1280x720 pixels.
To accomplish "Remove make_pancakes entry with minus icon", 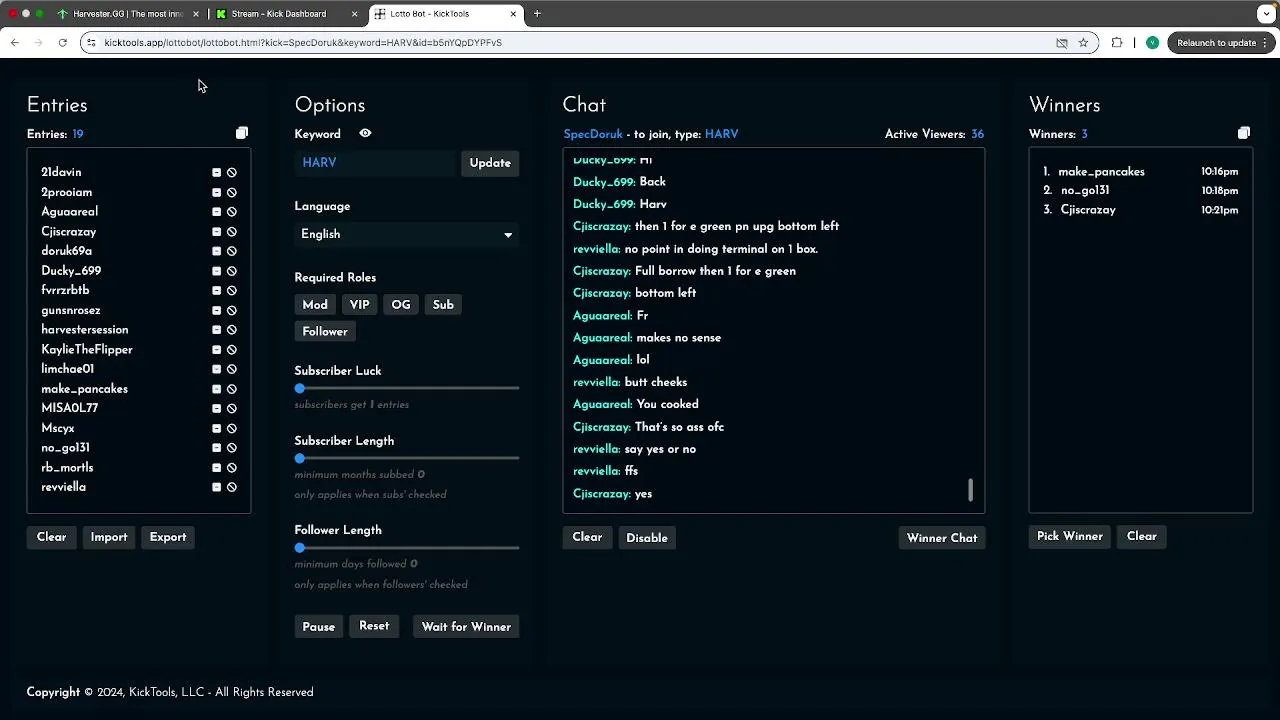I will (216, 389).
